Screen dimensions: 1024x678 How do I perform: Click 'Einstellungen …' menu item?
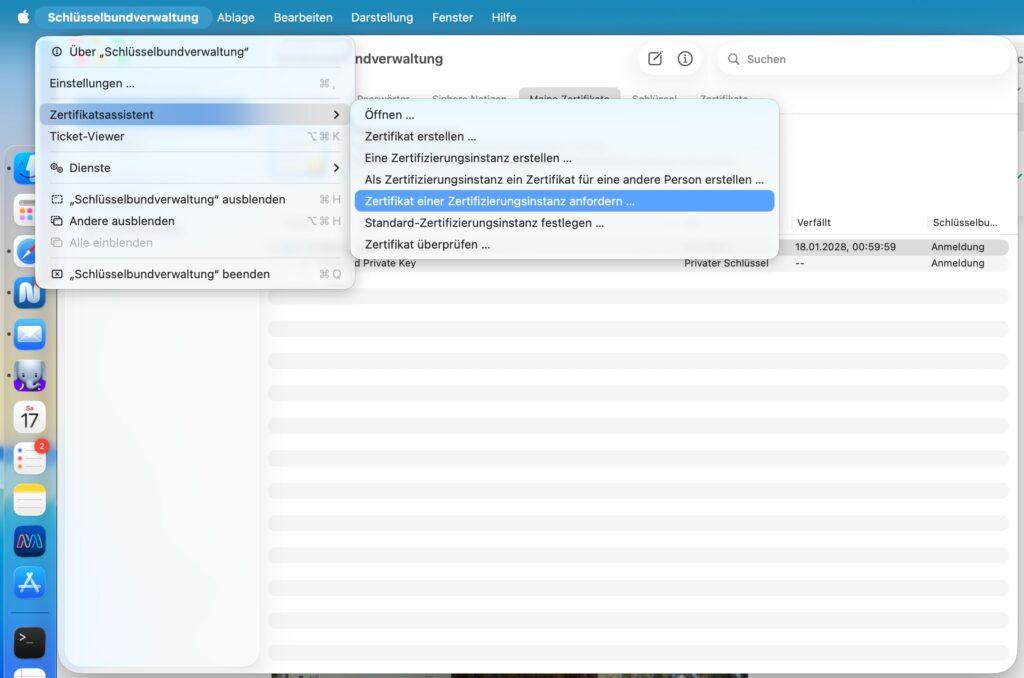pyautogui.click(x=92, y=84)
